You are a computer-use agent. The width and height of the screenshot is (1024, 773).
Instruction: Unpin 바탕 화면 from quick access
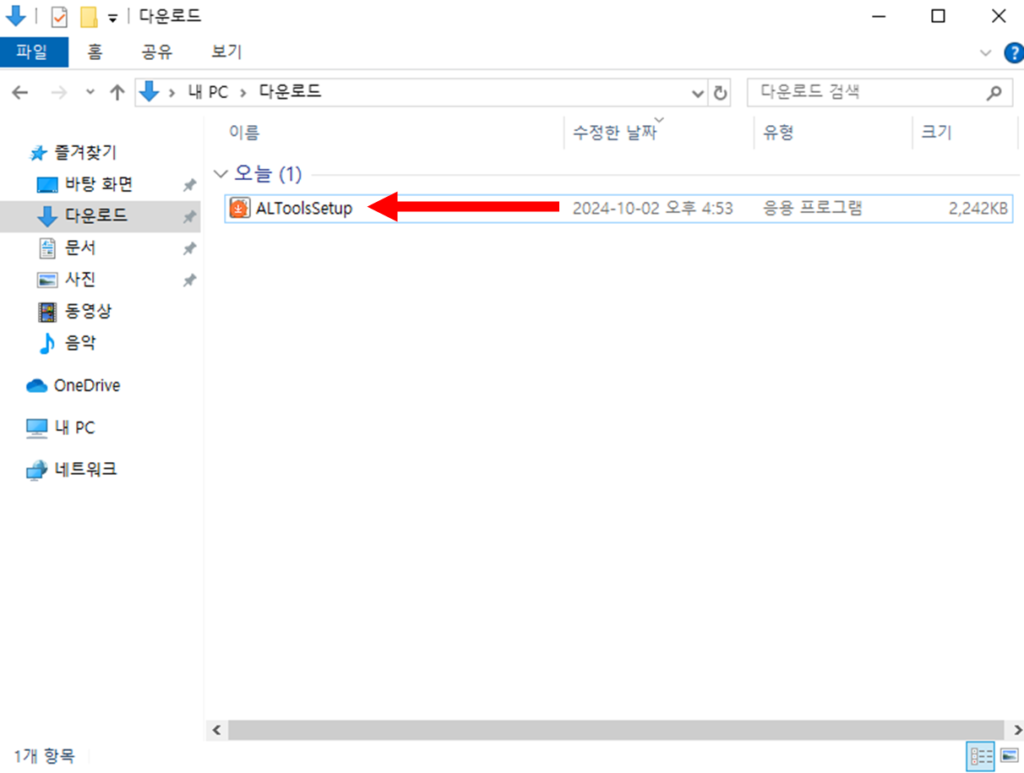(189, 185)
